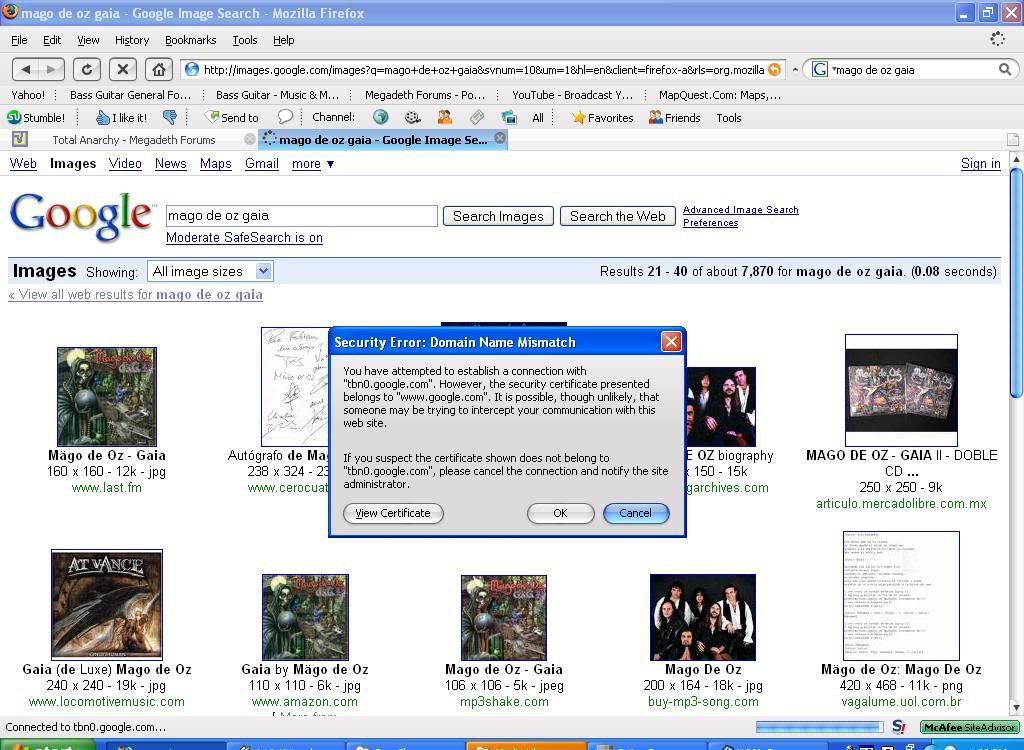Click the page's vertical scrollbar thumb
1024x750 pixels.
1016,282
